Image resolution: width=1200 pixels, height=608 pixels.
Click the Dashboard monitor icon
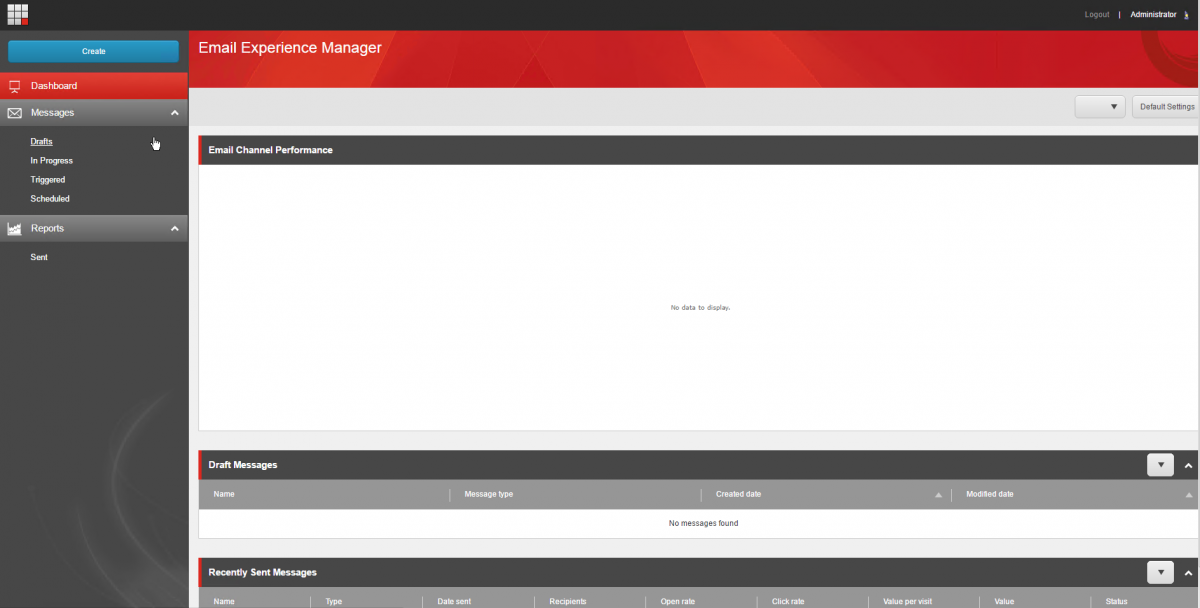tap(15, 86)
